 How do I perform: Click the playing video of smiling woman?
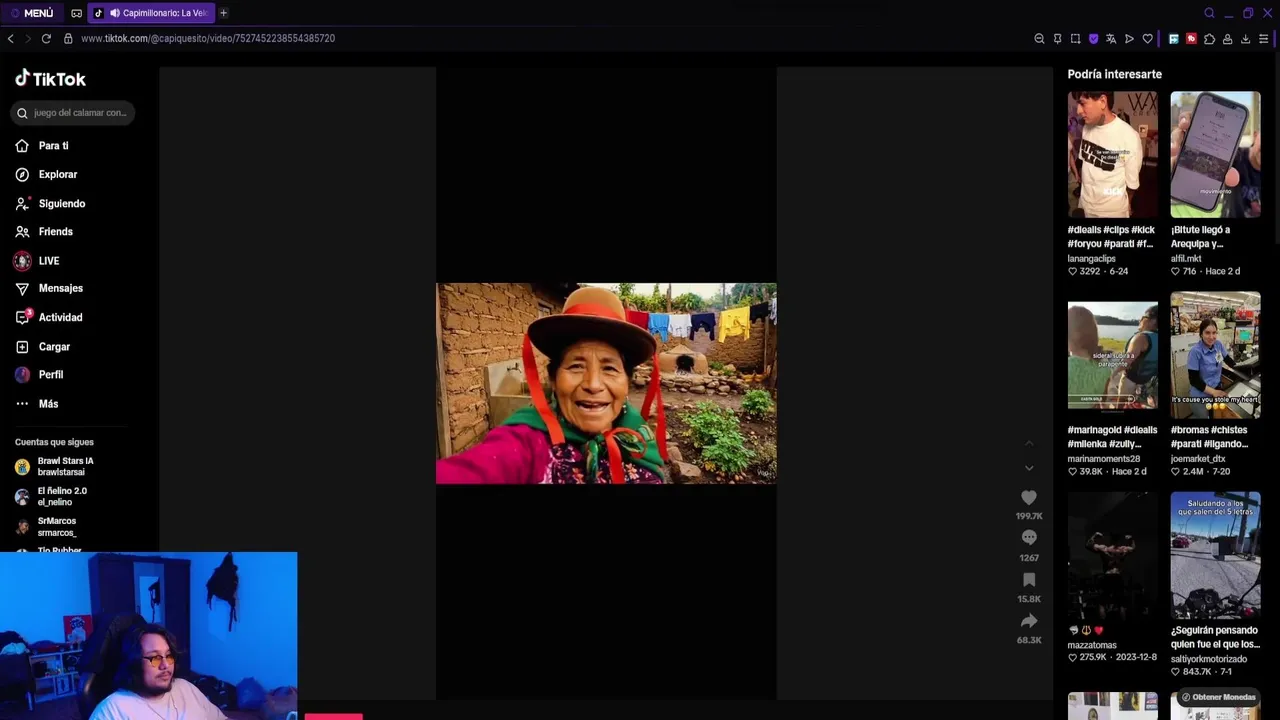[606, 383]
